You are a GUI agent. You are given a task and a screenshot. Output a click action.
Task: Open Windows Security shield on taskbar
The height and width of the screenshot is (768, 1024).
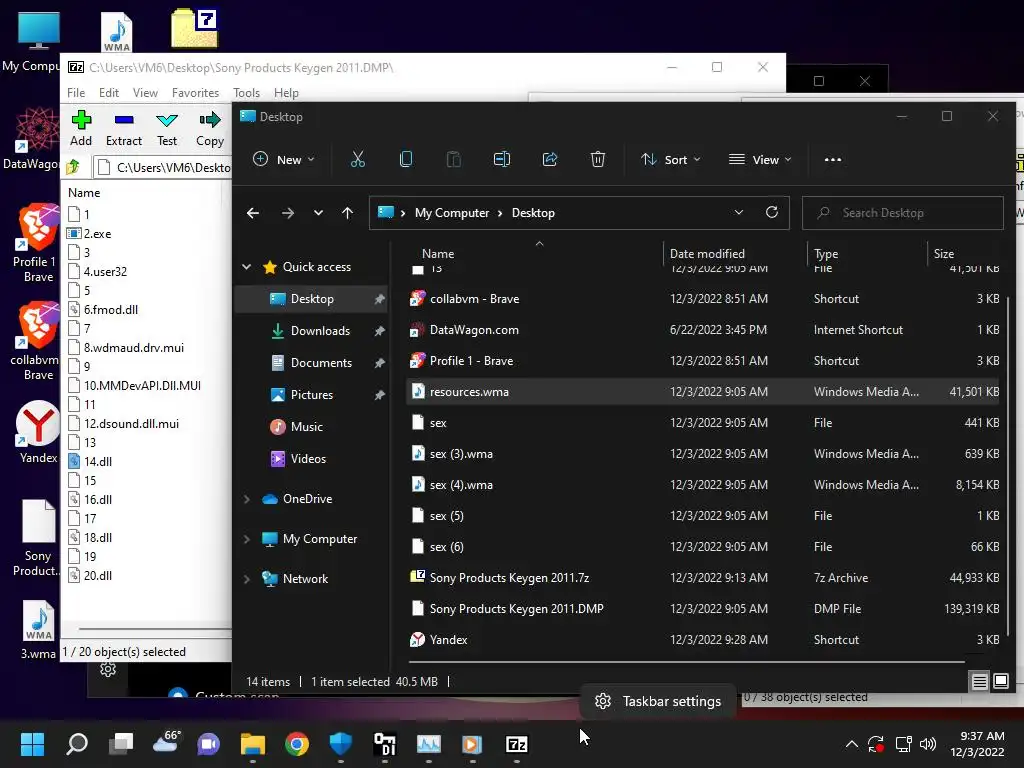340,744
